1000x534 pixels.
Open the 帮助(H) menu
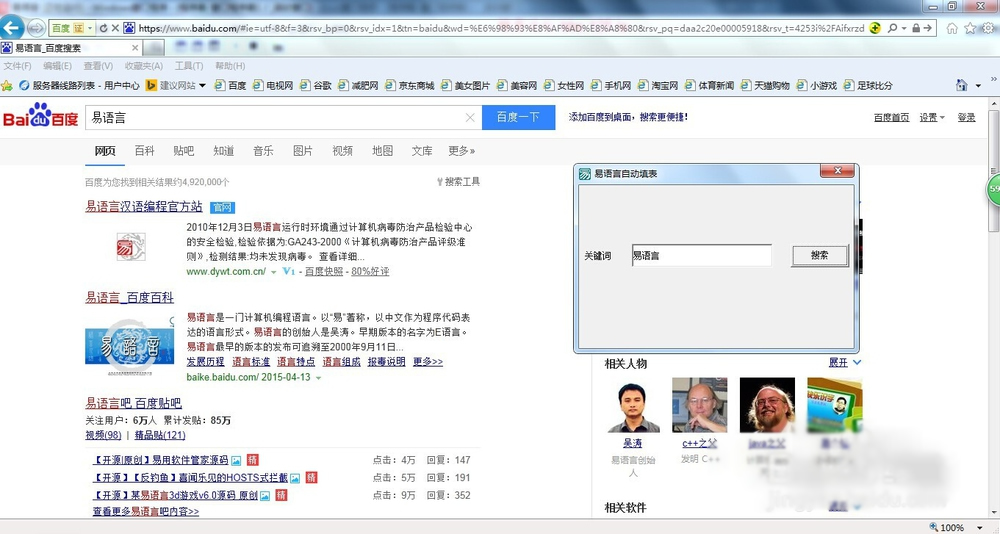tap(230, 66)
